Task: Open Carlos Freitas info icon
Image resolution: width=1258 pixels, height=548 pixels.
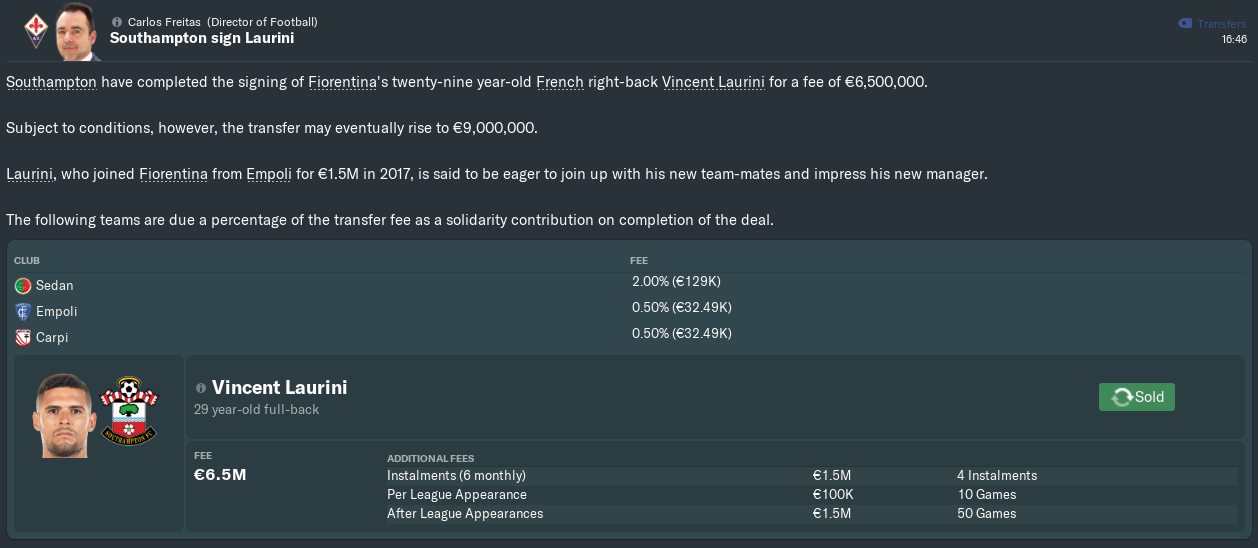Action: (117, 21)
